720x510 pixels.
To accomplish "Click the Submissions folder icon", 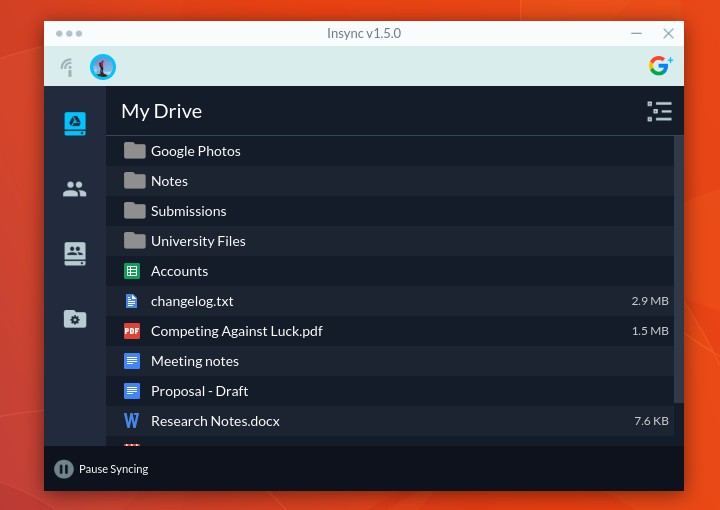I will [135, 211].
